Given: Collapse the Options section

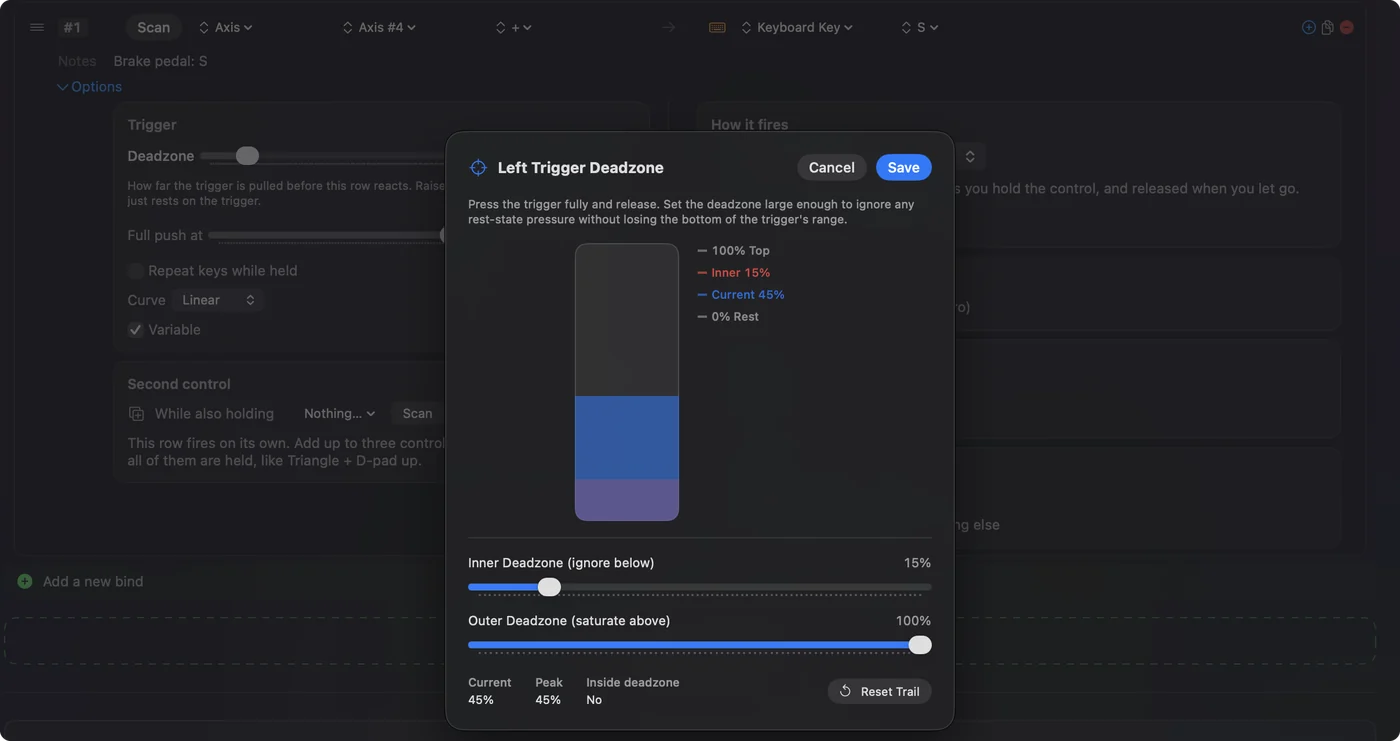Looking at the screenshot, I should 90,87.
